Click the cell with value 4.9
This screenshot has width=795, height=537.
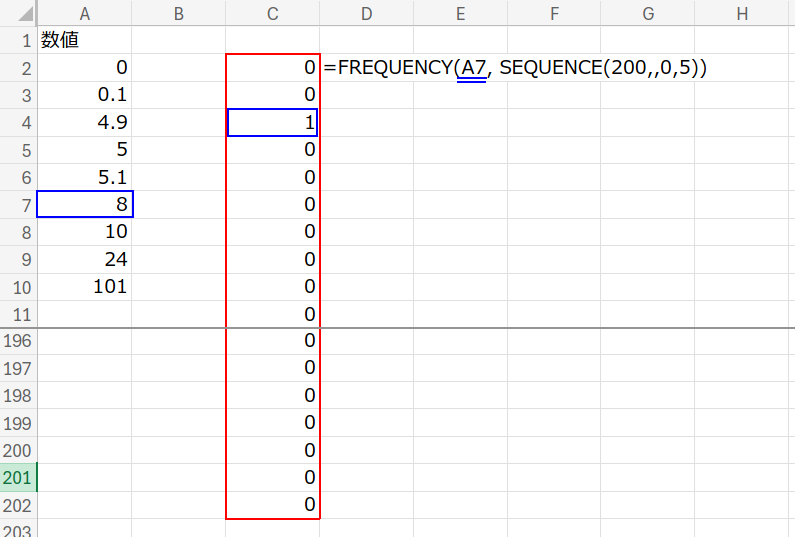point(84,123)
